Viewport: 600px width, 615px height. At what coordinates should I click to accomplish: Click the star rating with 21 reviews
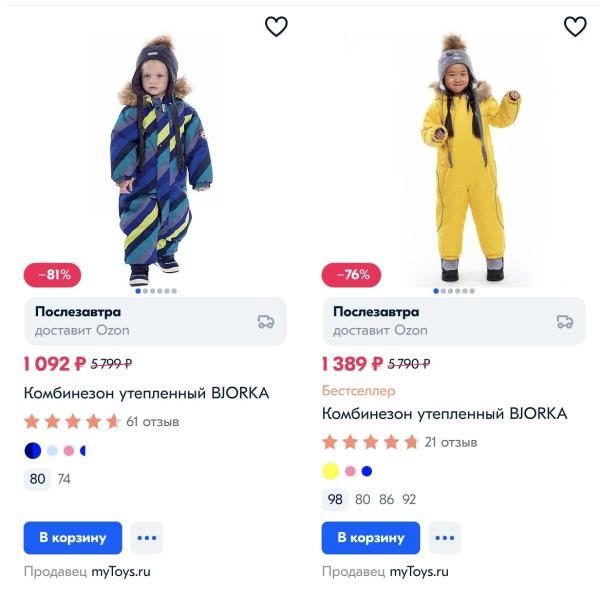pos(370,442)
